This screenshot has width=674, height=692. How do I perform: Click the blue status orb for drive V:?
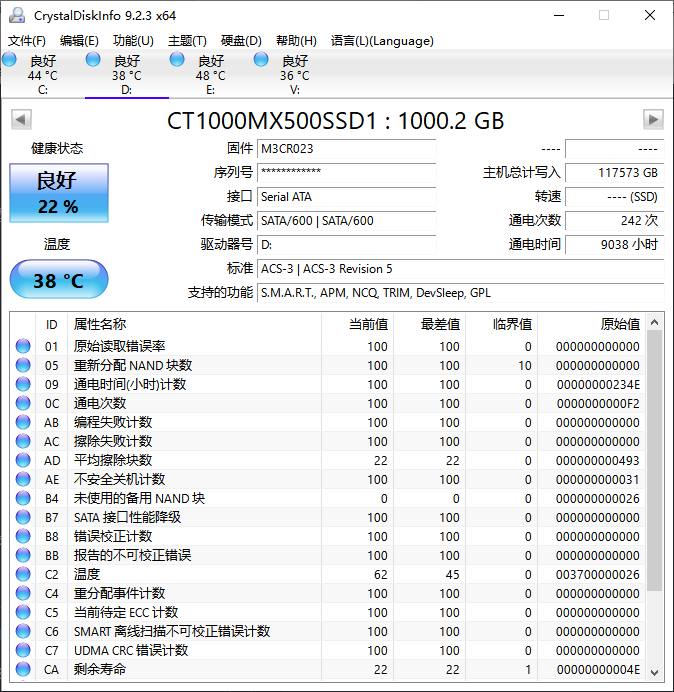tap(261, 60)
